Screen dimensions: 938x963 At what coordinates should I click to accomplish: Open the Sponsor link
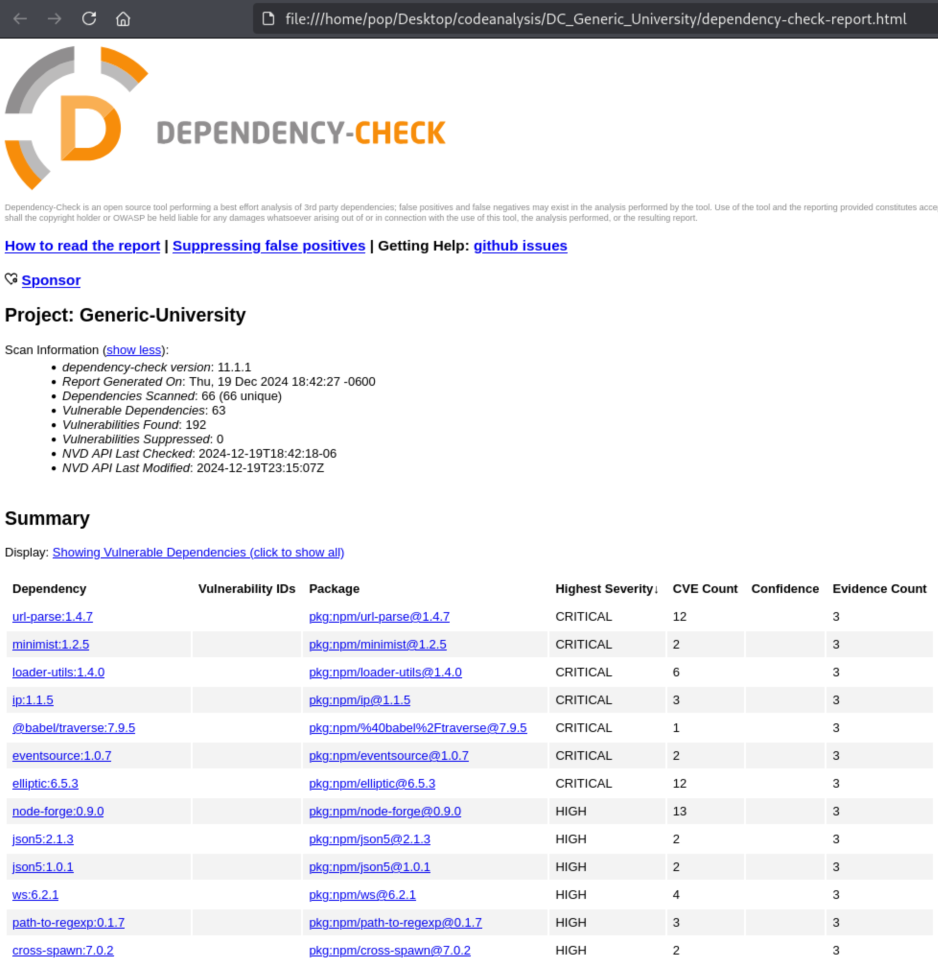(x=51, y=280)
